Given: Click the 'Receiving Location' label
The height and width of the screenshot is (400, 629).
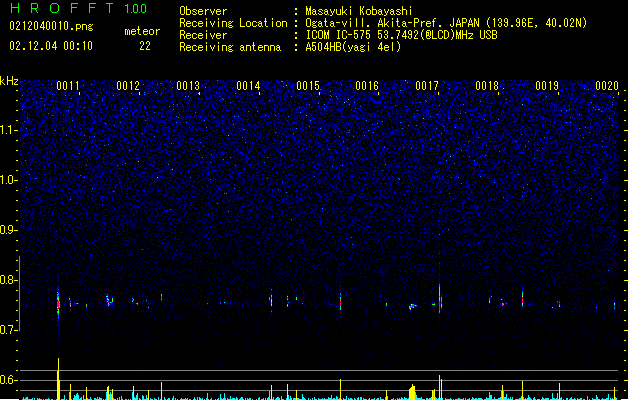Looking at the screenshot, I should coord(233,23).
